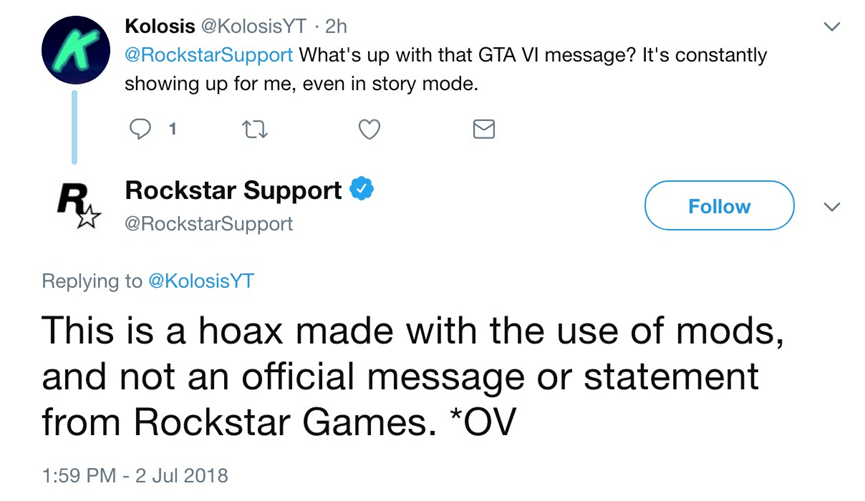Click the reply count number 1
Image resolution: width=865 pixels, height=501 pixels.
coord(172,128)
